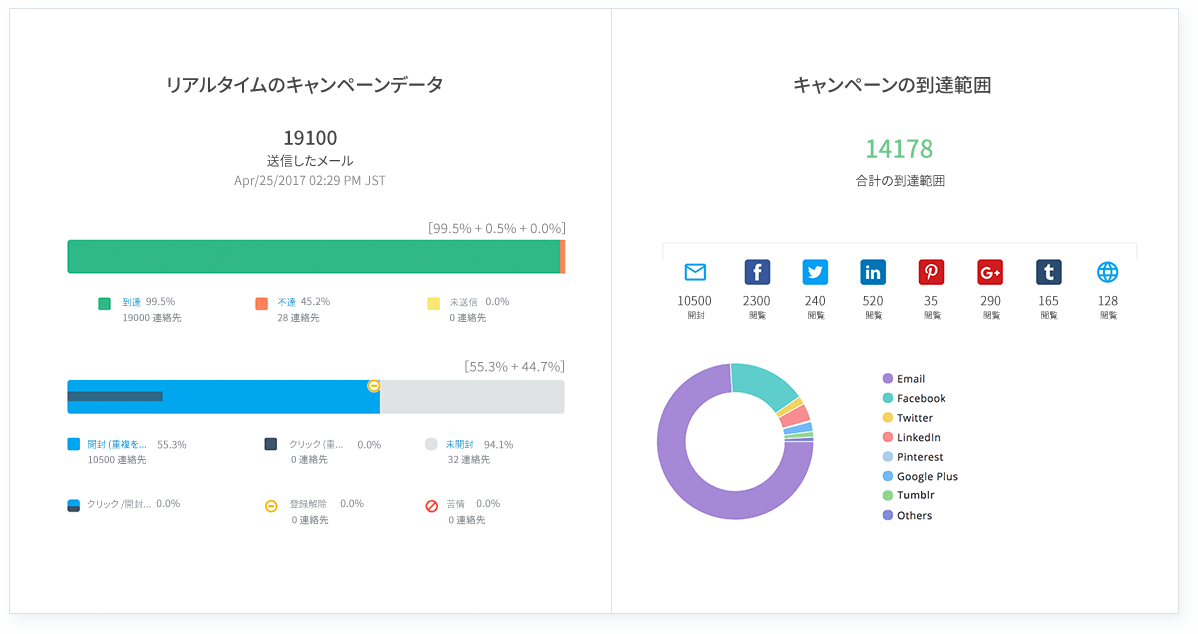Image resolution: width=1198 pixels, height=634 pixels.
Task: Toggle Twitter in the donut chart legend
Action: point(908,418)
